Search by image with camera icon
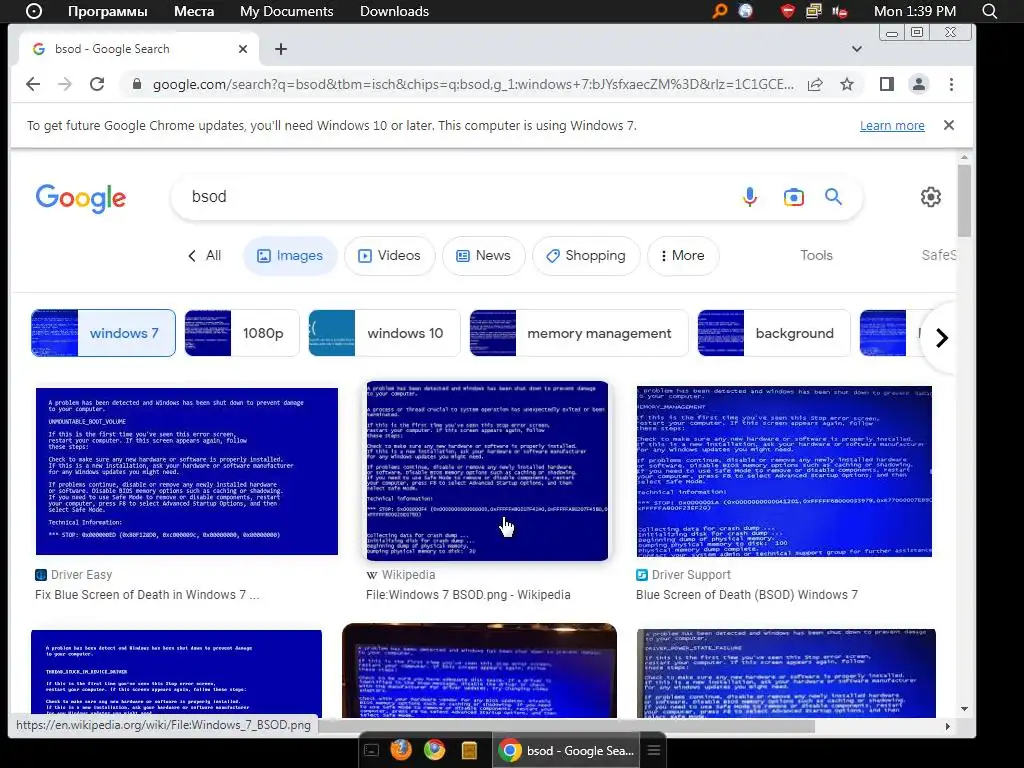Image resolution: width=1024 pixels, height=768 pixels. tap(793, 197)
